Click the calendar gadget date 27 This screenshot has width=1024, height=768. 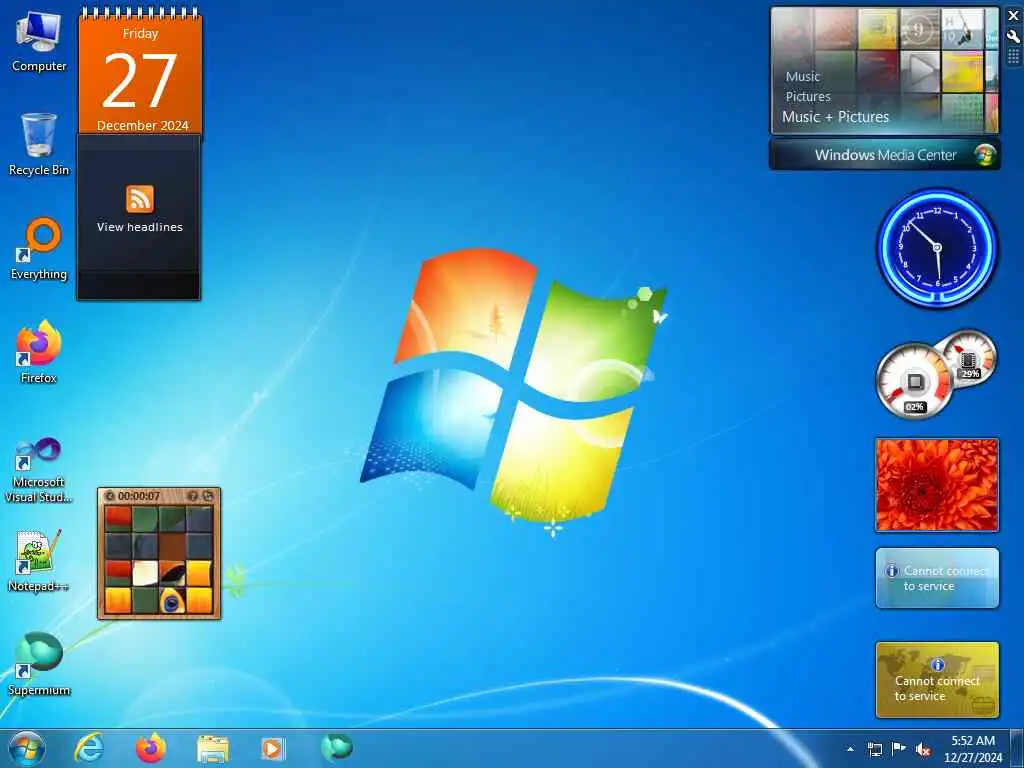click(140, 80)
